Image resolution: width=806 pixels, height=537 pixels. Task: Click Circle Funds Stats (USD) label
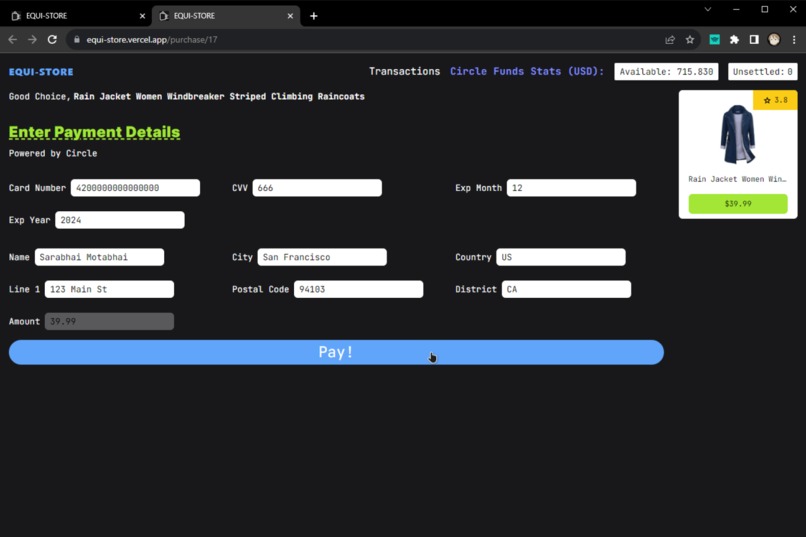coord(527,71)
